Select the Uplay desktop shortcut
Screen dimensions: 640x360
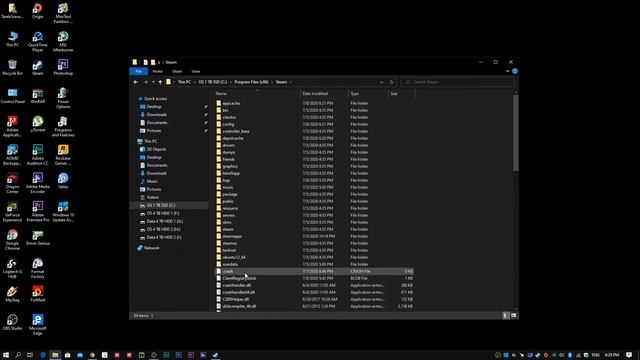click(63, 180)
